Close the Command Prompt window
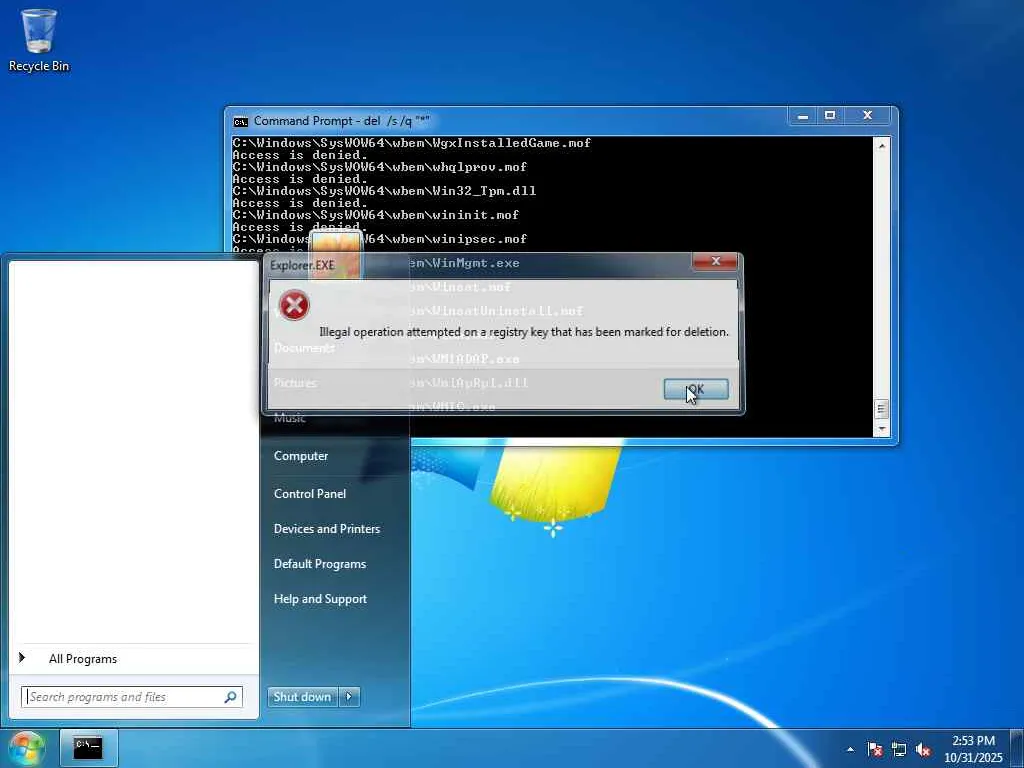The height and width of the screenshot is (768, 1024). point(867,116)
